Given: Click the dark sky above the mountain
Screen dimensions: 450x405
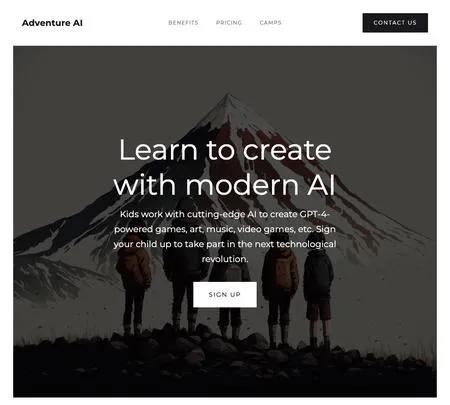Looking at the screenshot, I should coord(225,68).
